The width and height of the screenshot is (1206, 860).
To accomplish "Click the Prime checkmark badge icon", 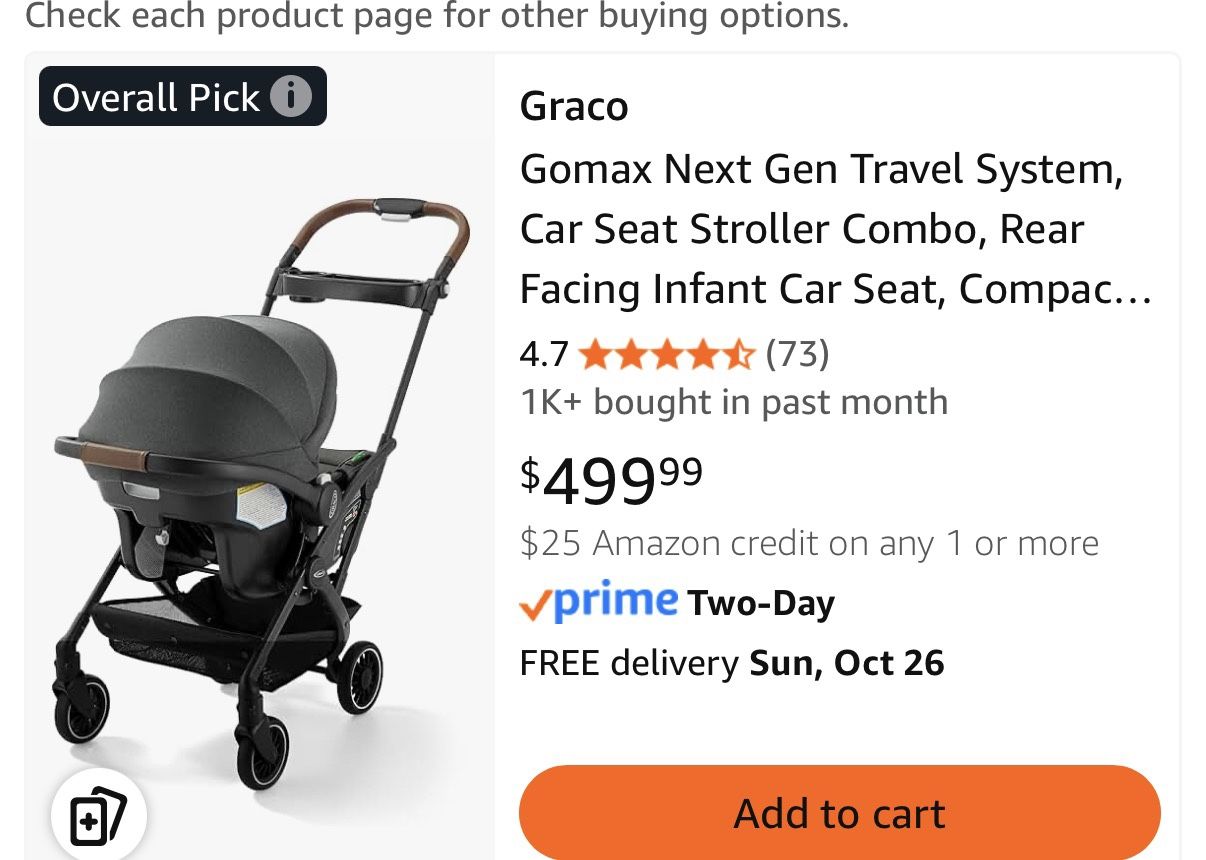I will 534,602.
